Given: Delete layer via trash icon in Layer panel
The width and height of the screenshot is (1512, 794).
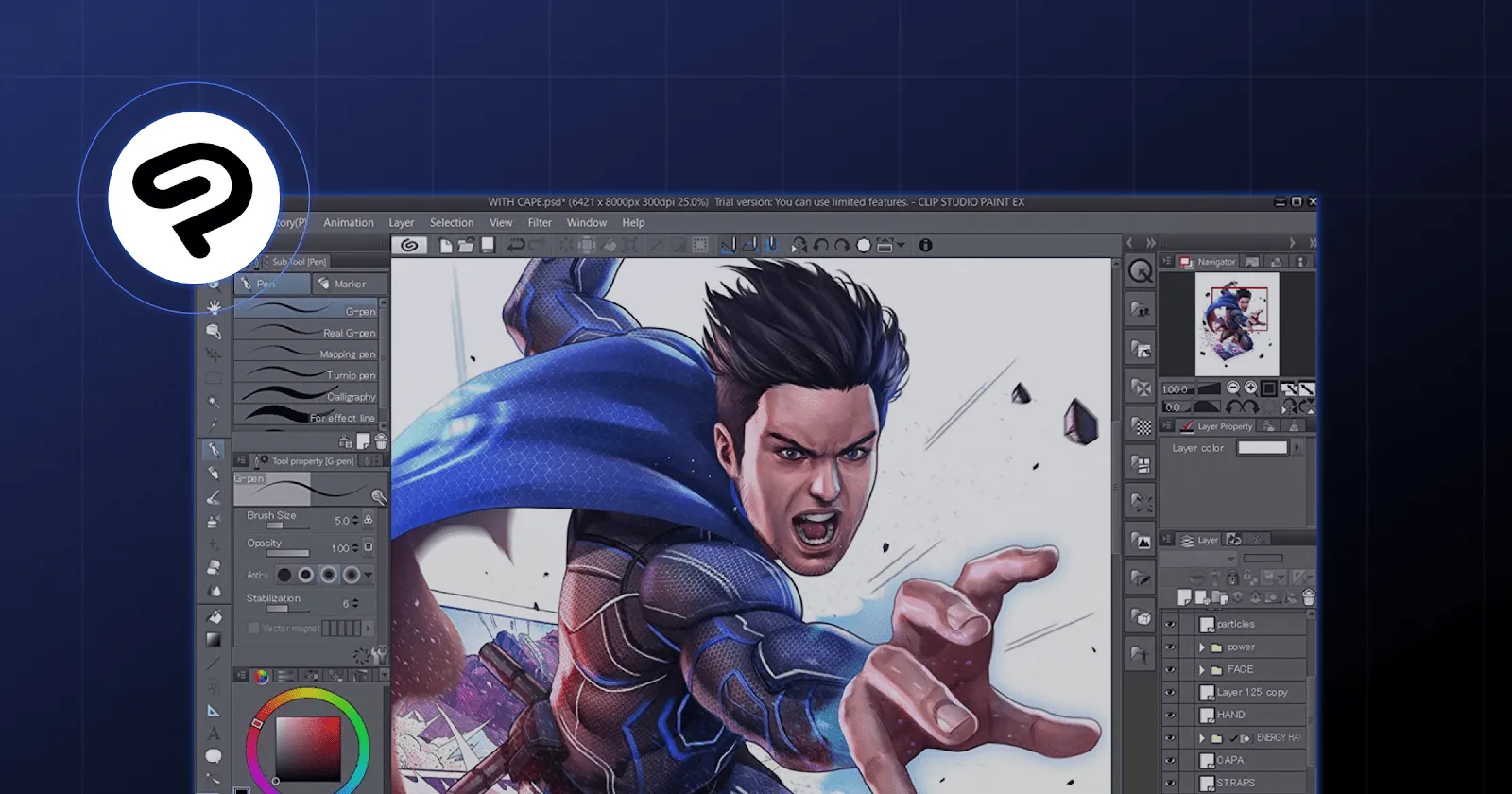Looking at the screenshot, I should point(1308,597).
